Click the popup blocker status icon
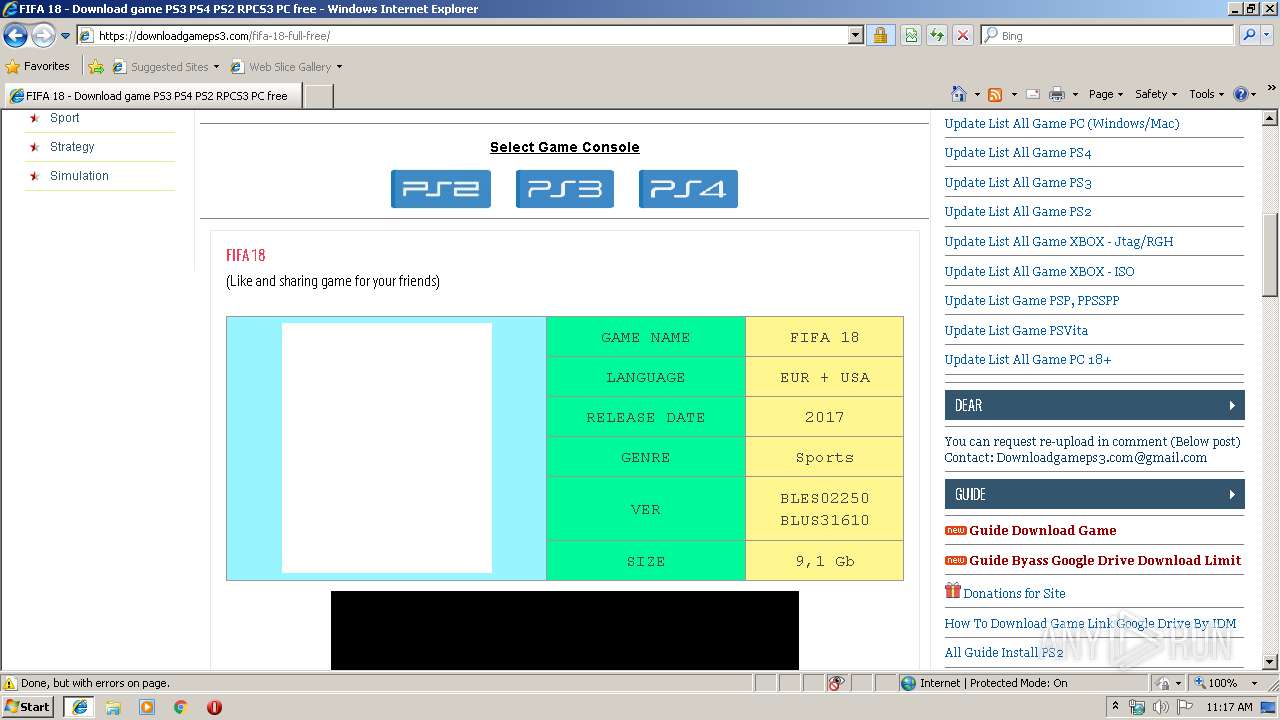 point(837,683)
